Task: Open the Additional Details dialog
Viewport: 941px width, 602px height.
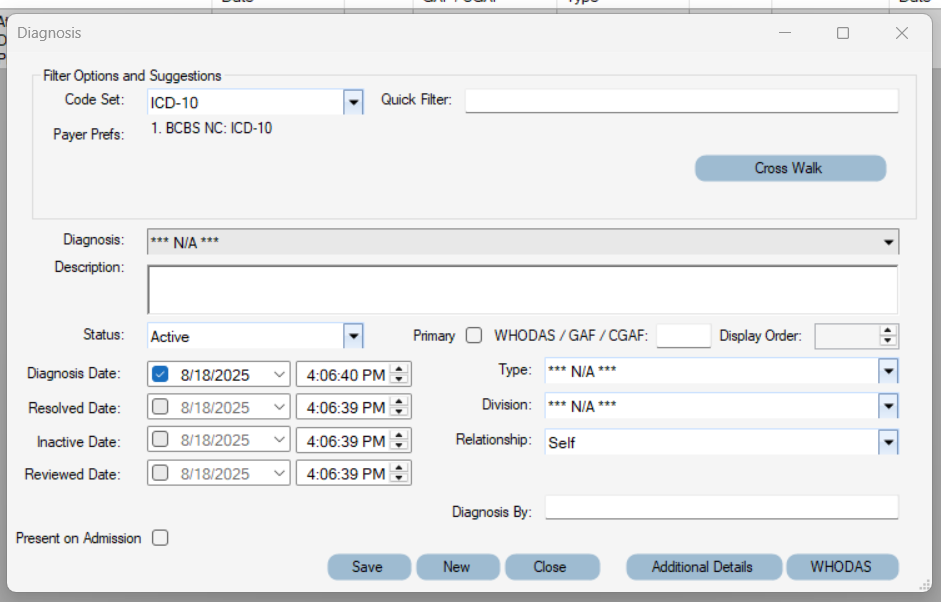Action: [x=703, y=567]
